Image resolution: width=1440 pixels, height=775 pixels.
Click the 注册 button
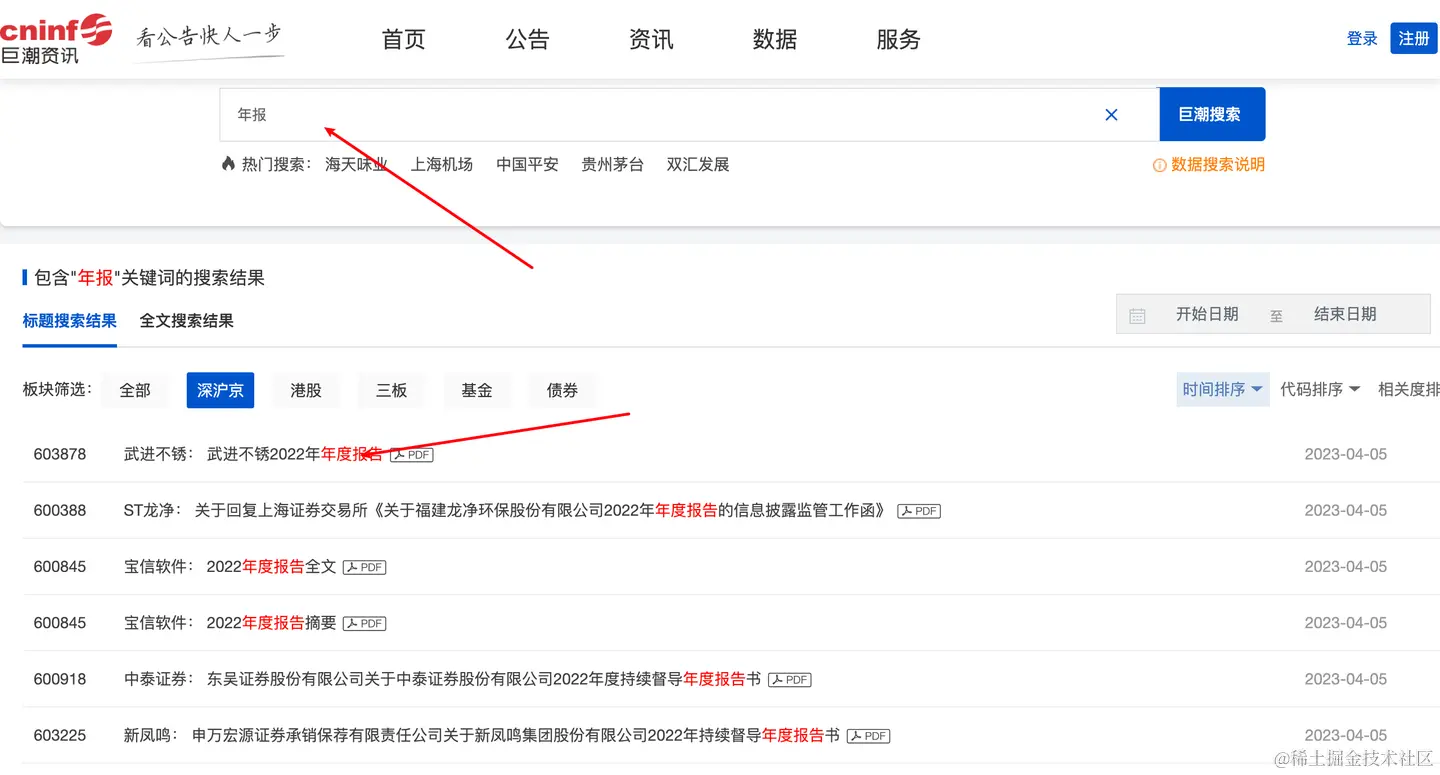pyautogui.click(x=1413, y=38)
